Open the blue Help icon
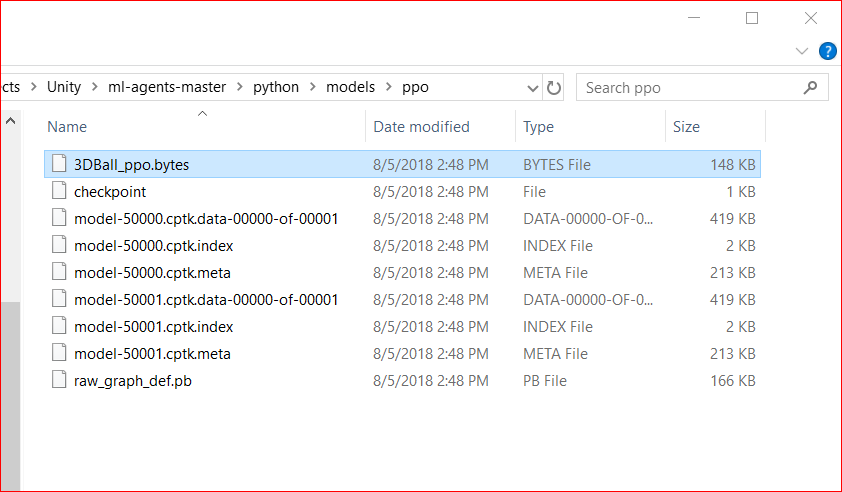The image size is (842, 492). click(827, 51)
